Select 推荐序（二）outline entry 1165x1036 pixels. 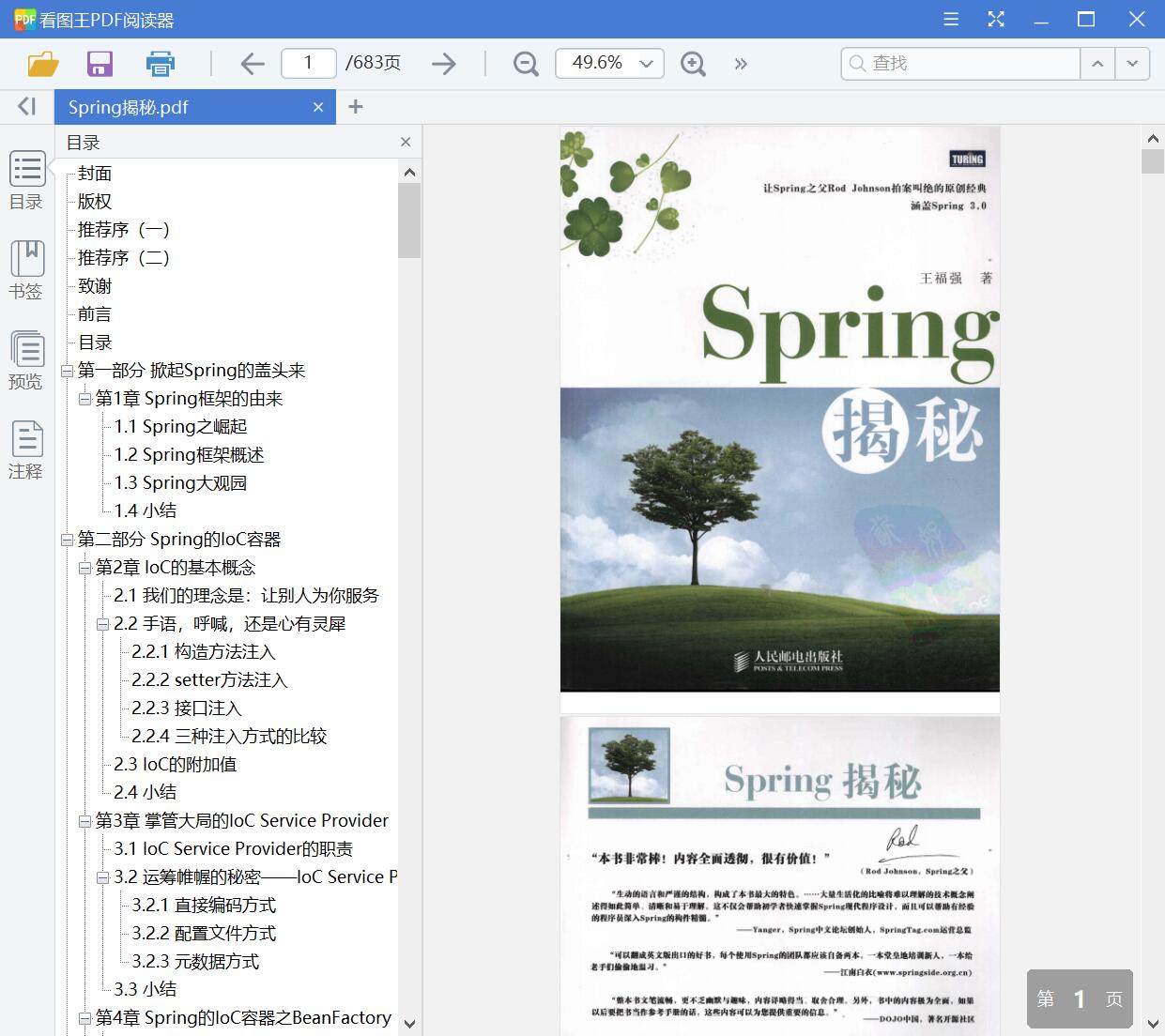pyautogui.click(x=124, y=258)
